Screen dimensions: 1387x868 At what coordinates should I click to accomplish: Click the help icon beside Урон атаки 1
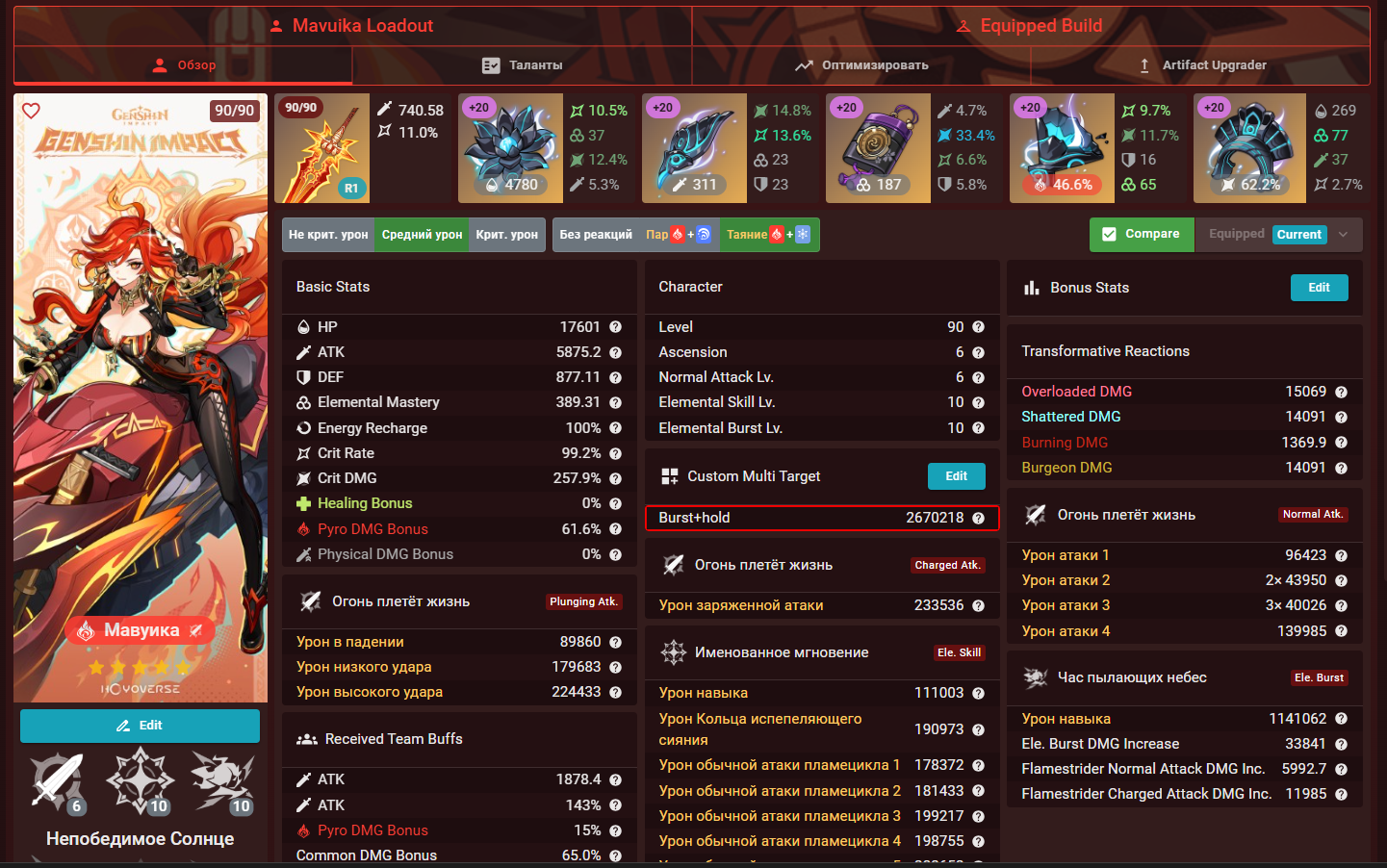pos(1341,555)
